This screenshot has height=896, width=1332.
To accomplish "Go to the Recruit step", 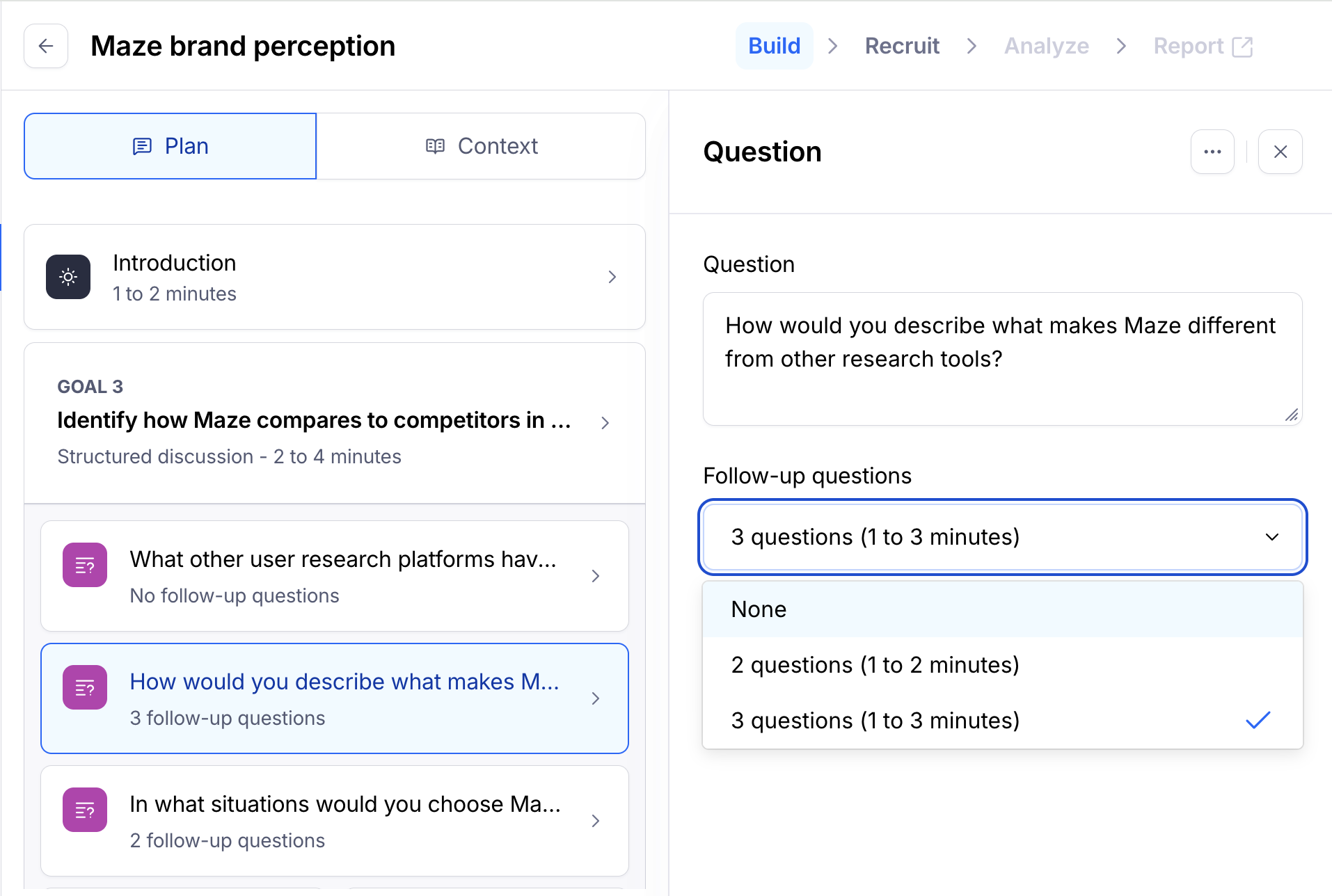I will [x=902, y=46].
